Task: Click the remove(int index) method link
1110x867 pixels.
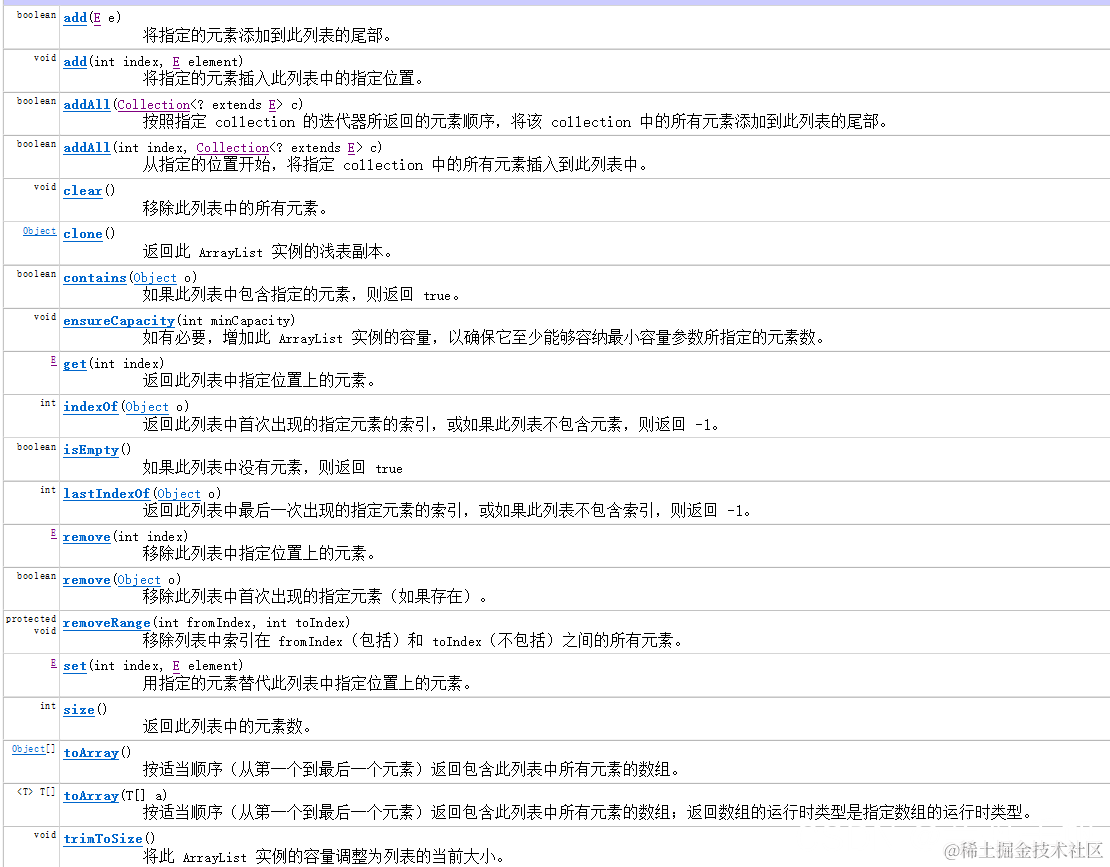Action: 86,536
